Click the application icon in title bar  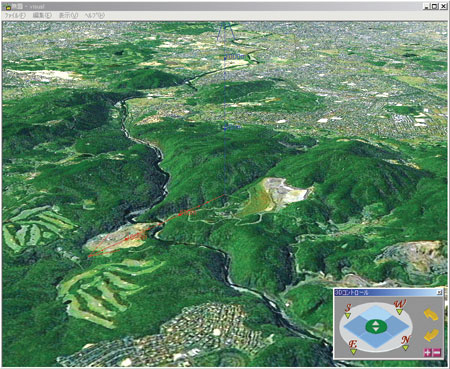tap(8, 6)
